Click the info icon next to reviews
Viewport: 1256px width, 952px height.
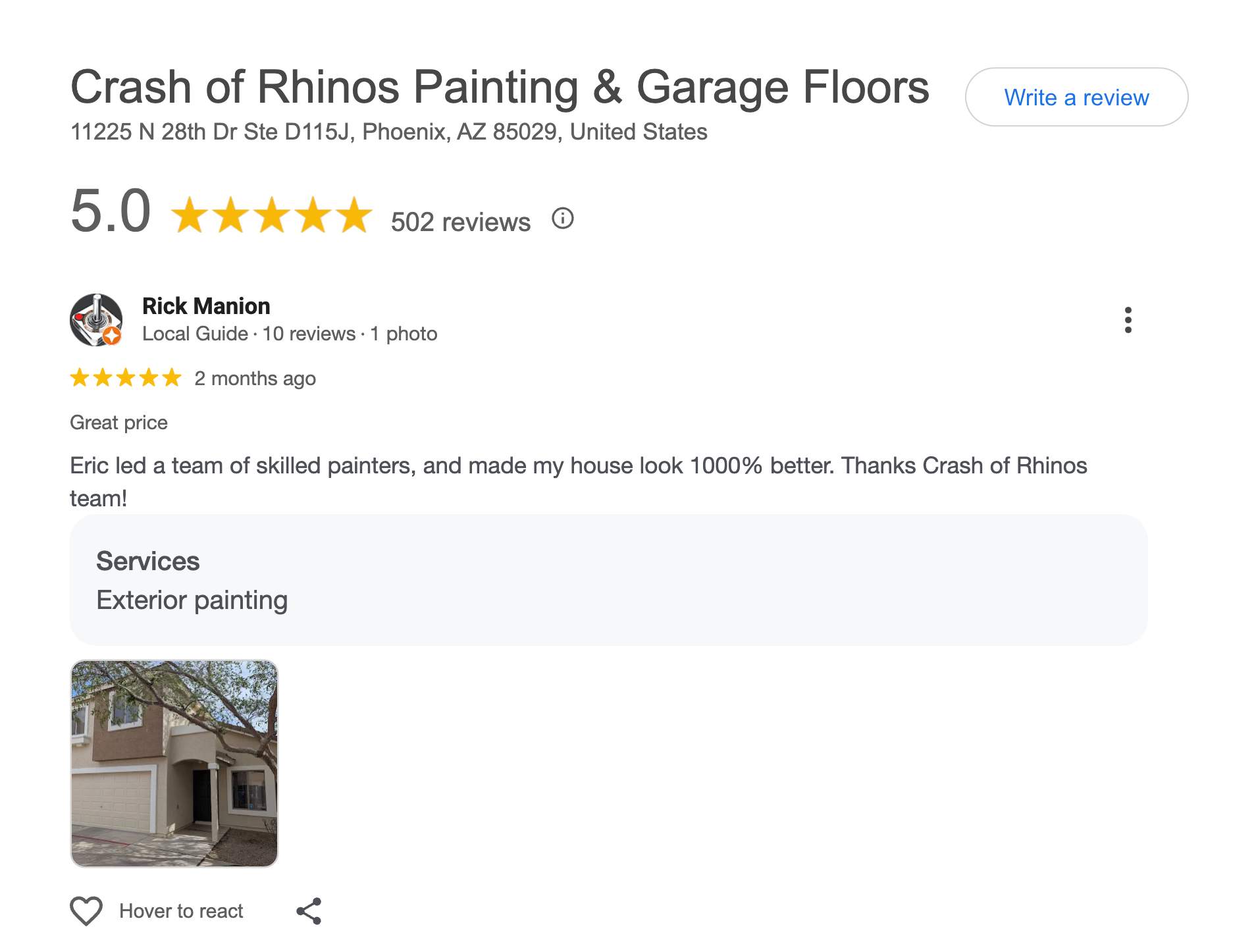tap(563, 219)
